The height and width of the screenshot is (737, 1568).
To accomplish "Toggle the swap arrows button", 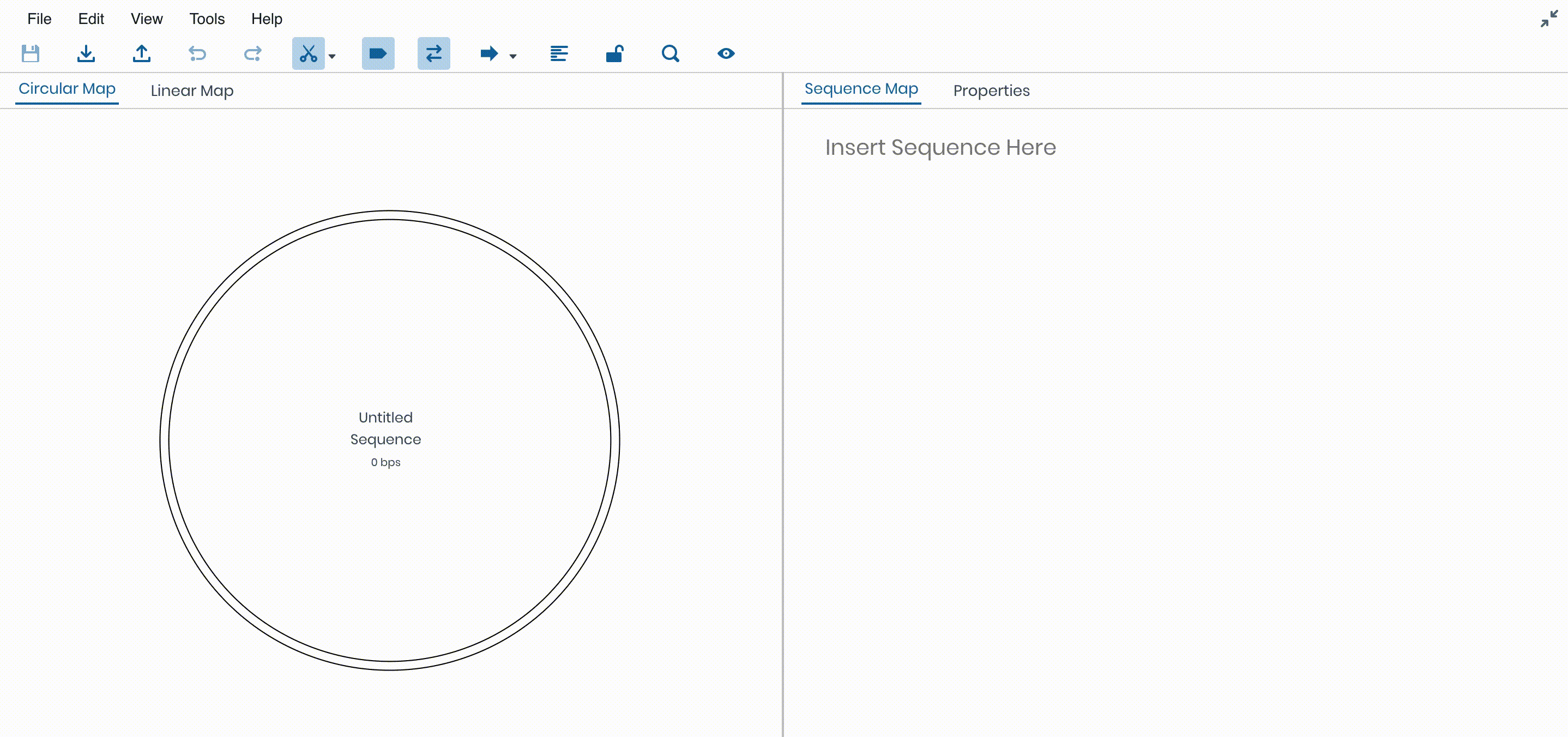I will point(433,53).
